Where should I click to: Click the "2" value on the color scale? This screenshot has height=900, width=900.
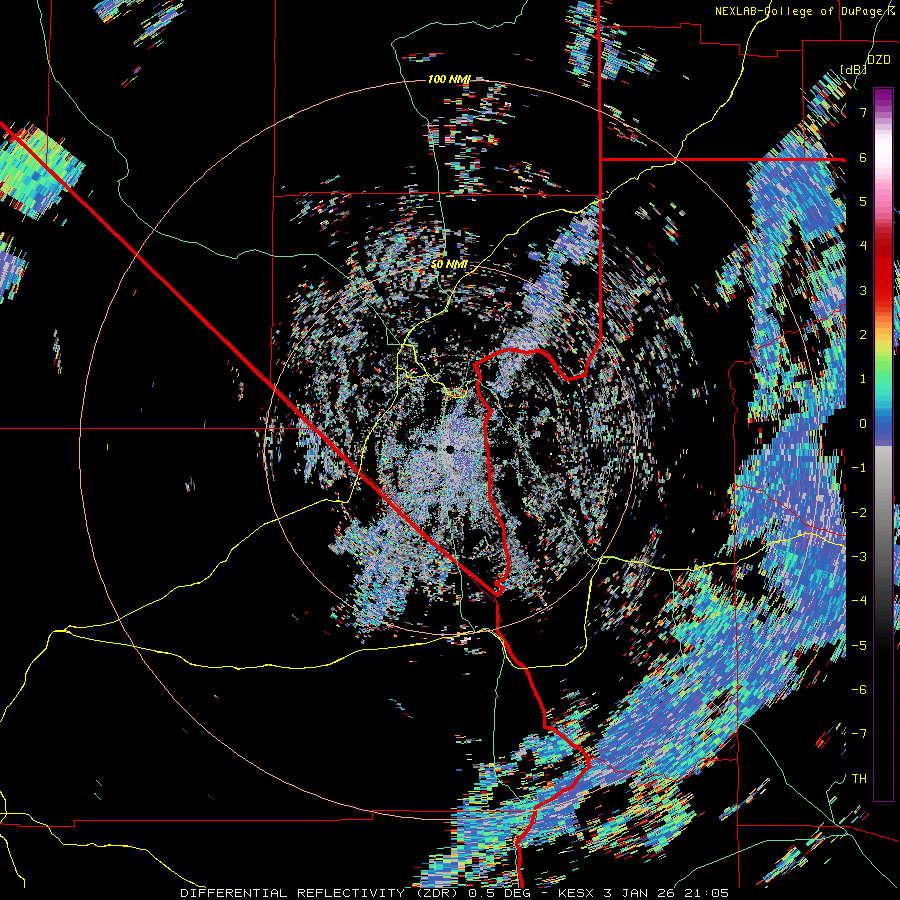coord(863,335)
